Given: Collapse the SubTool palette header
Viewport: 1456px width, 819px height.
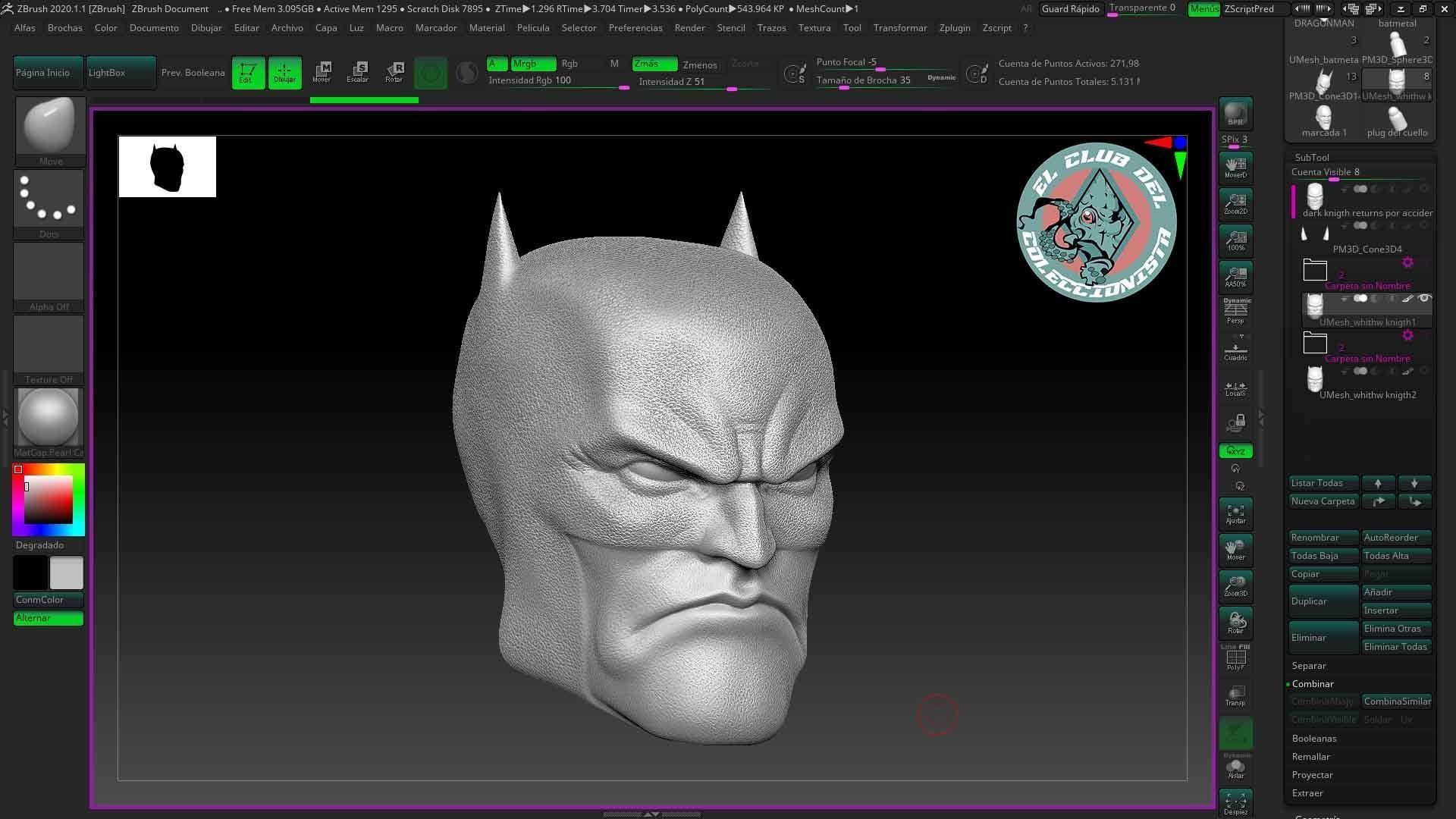Looking at the screenshot, I should [x=1312, y=158].
